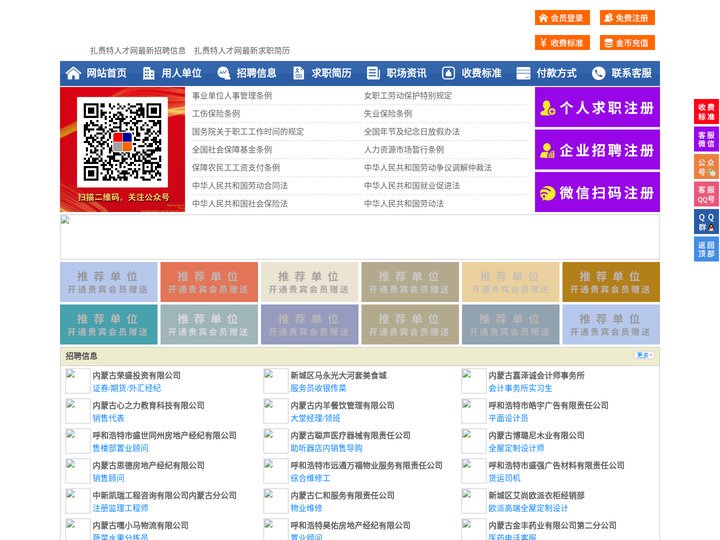Image resolution: width=720 pixels, height=540 pixels.
Task: Open 女职工劳动保护特别规定 link
Action: pyautogui.click(x=408, y=96)
